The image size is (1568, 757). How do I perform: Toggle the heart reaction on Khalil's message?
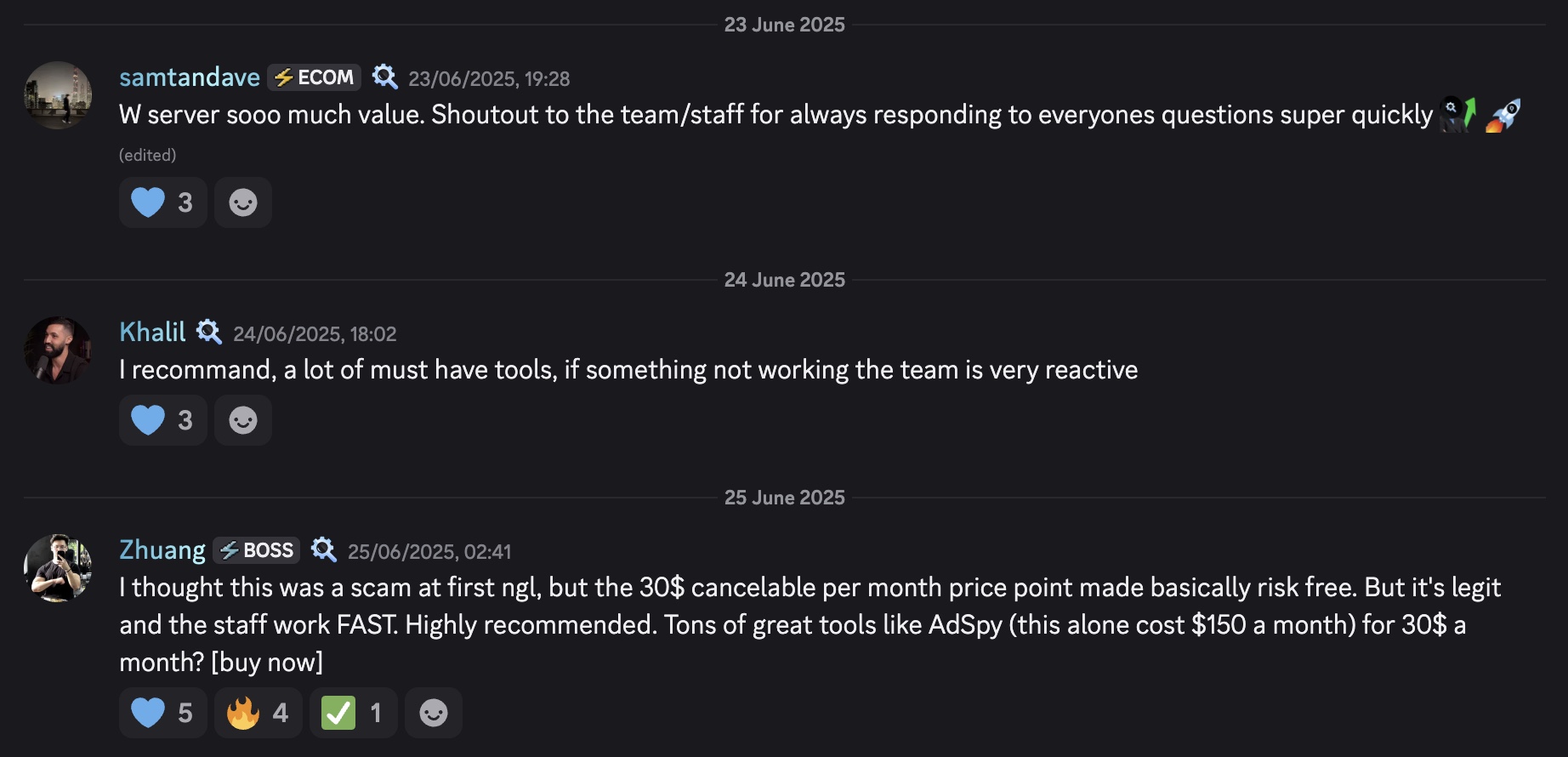162,420
